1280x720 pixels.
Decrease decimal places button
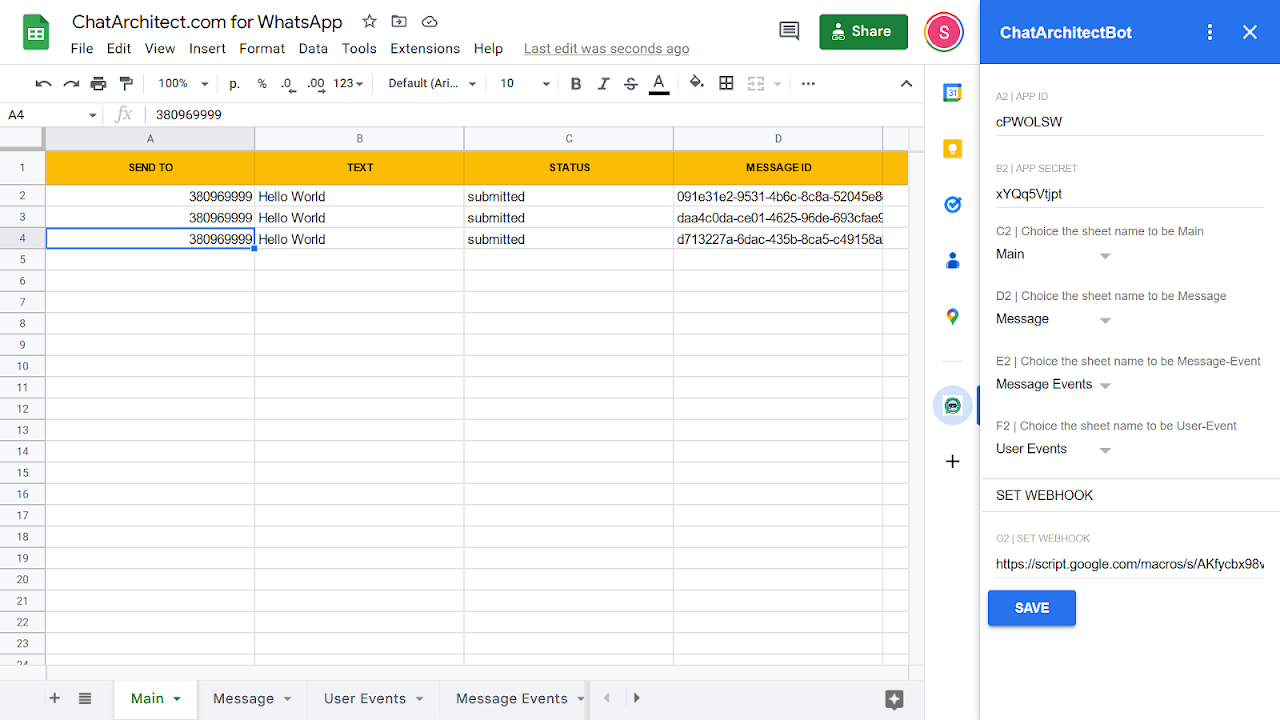288,84
